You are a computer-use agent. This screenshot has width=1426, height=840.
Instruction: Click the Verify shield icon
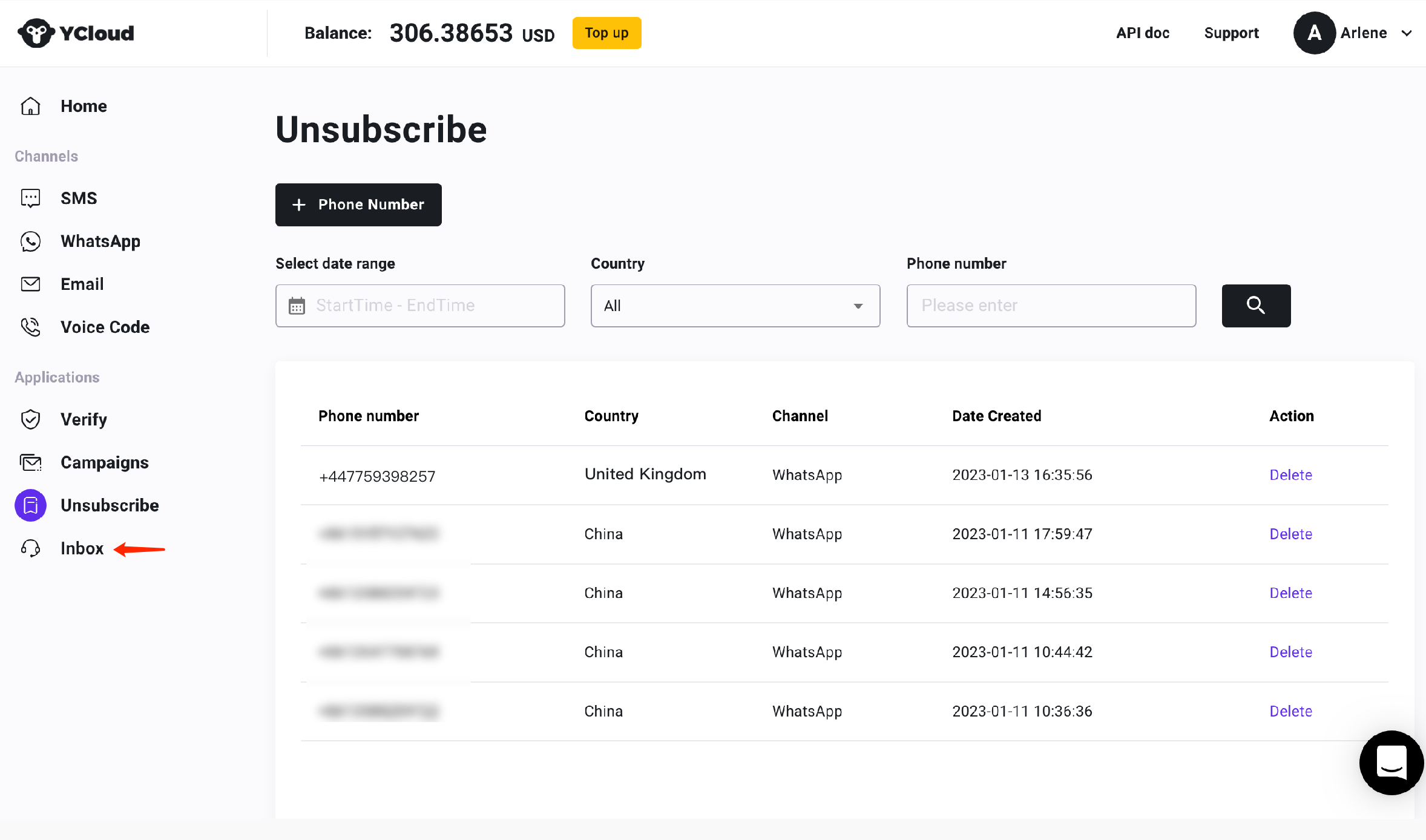click(x=30, y=419)
